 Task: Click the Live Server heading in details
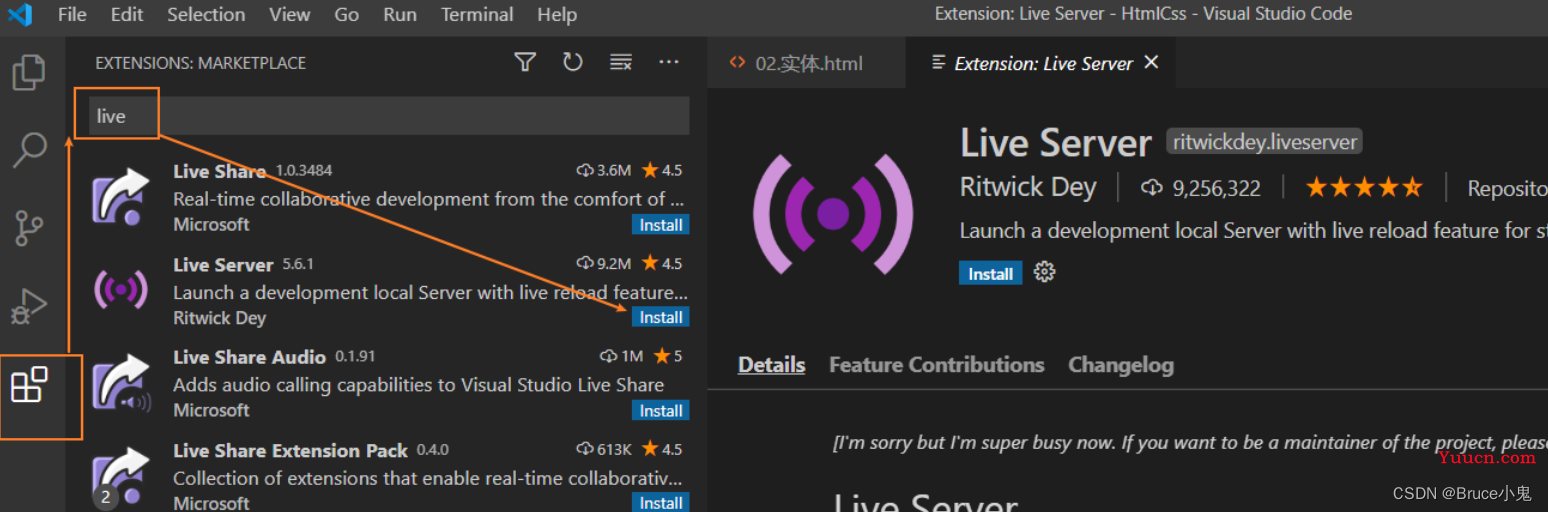click(x=1056, y=143)
